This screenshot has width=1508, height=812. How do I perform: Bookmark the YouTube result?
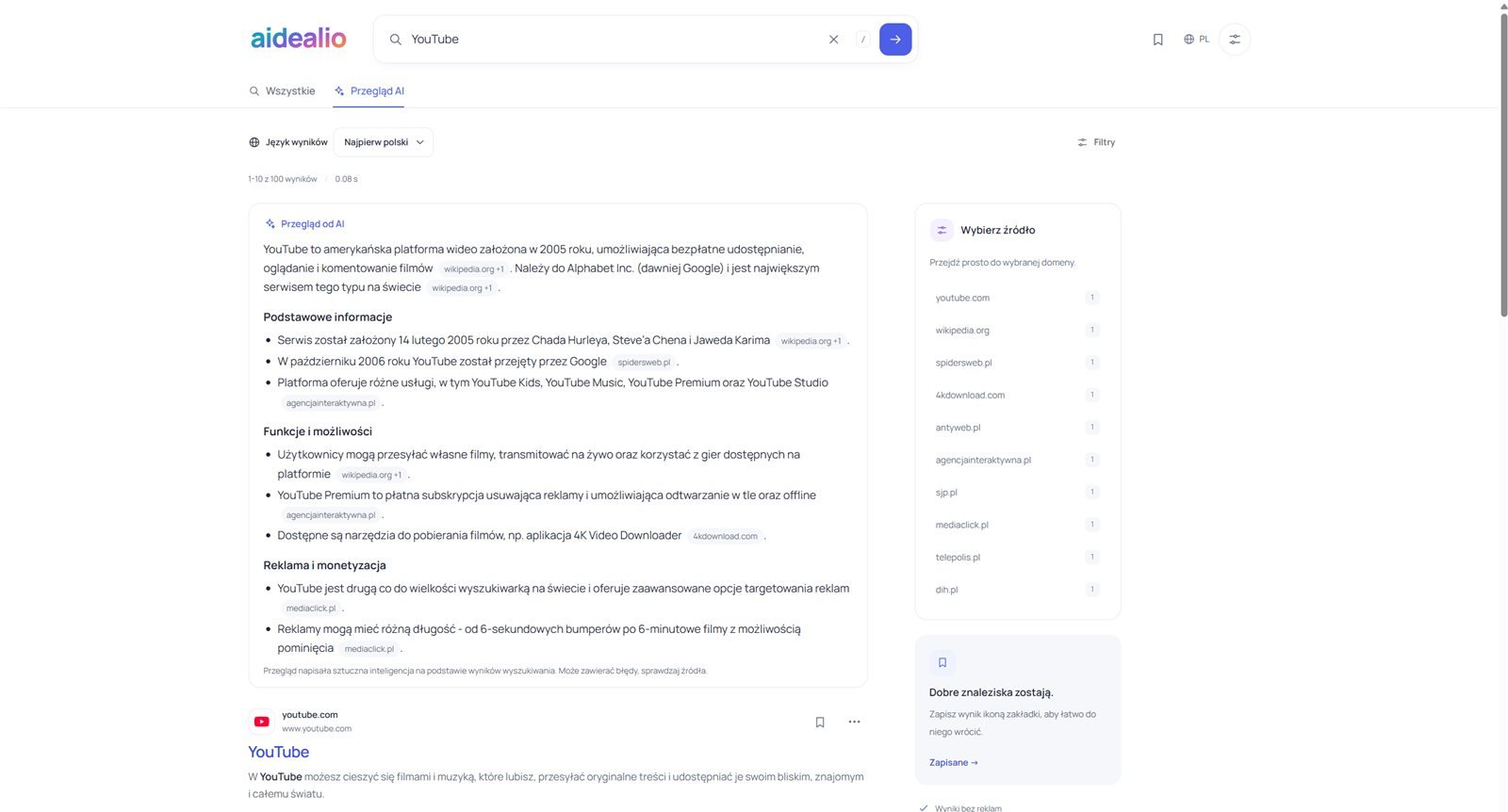820,723
